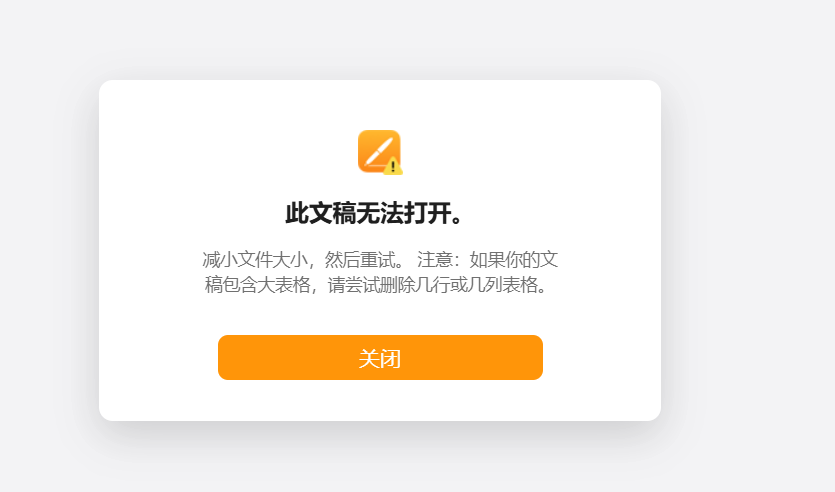Click the exclamation mark on warning badge
The image size is (835, 492).
[x=393, y=167]
